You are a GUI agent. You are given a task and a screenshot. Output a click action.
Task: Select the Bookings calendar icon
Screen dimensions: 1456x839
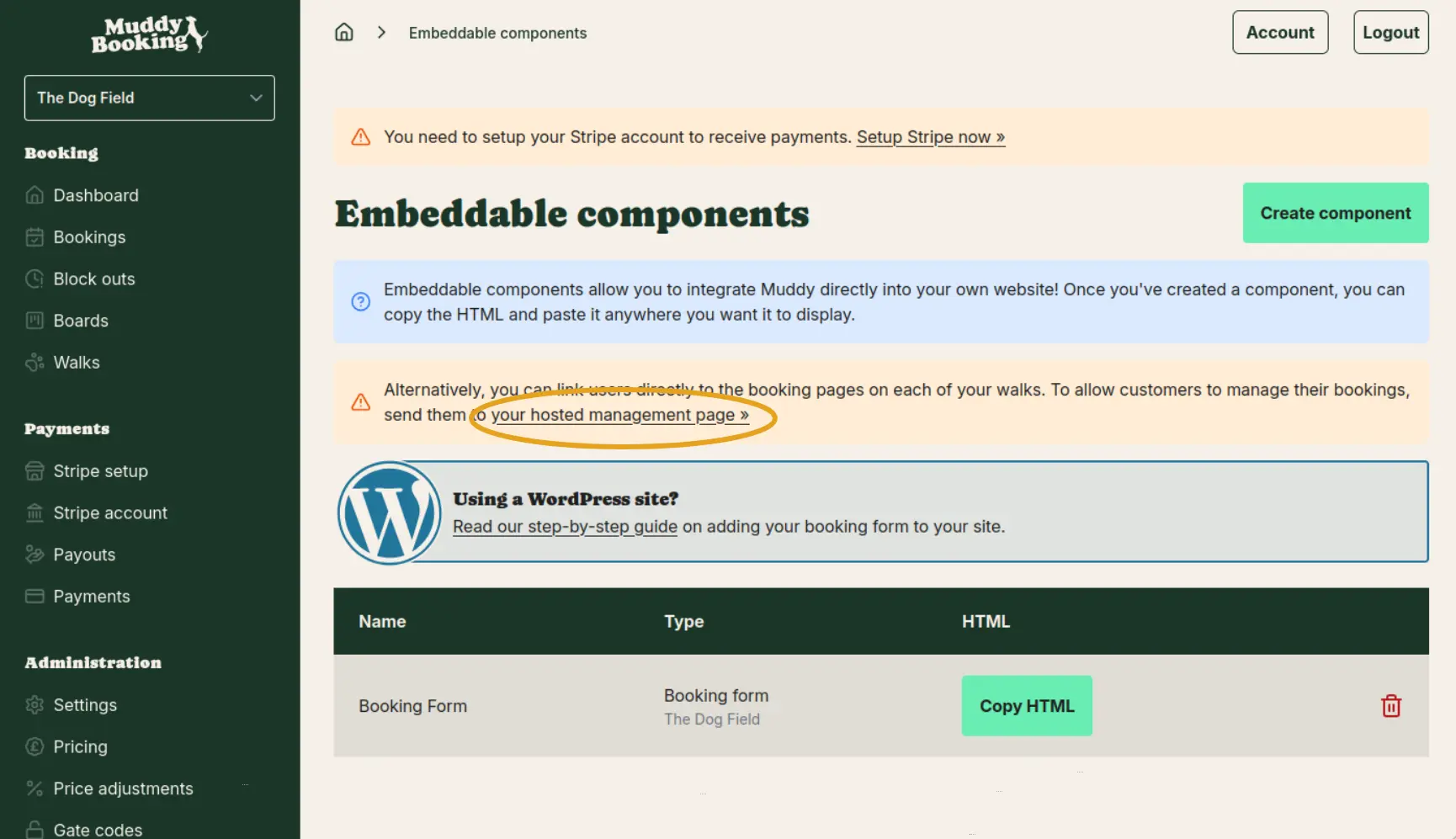[x=35, y=236]
